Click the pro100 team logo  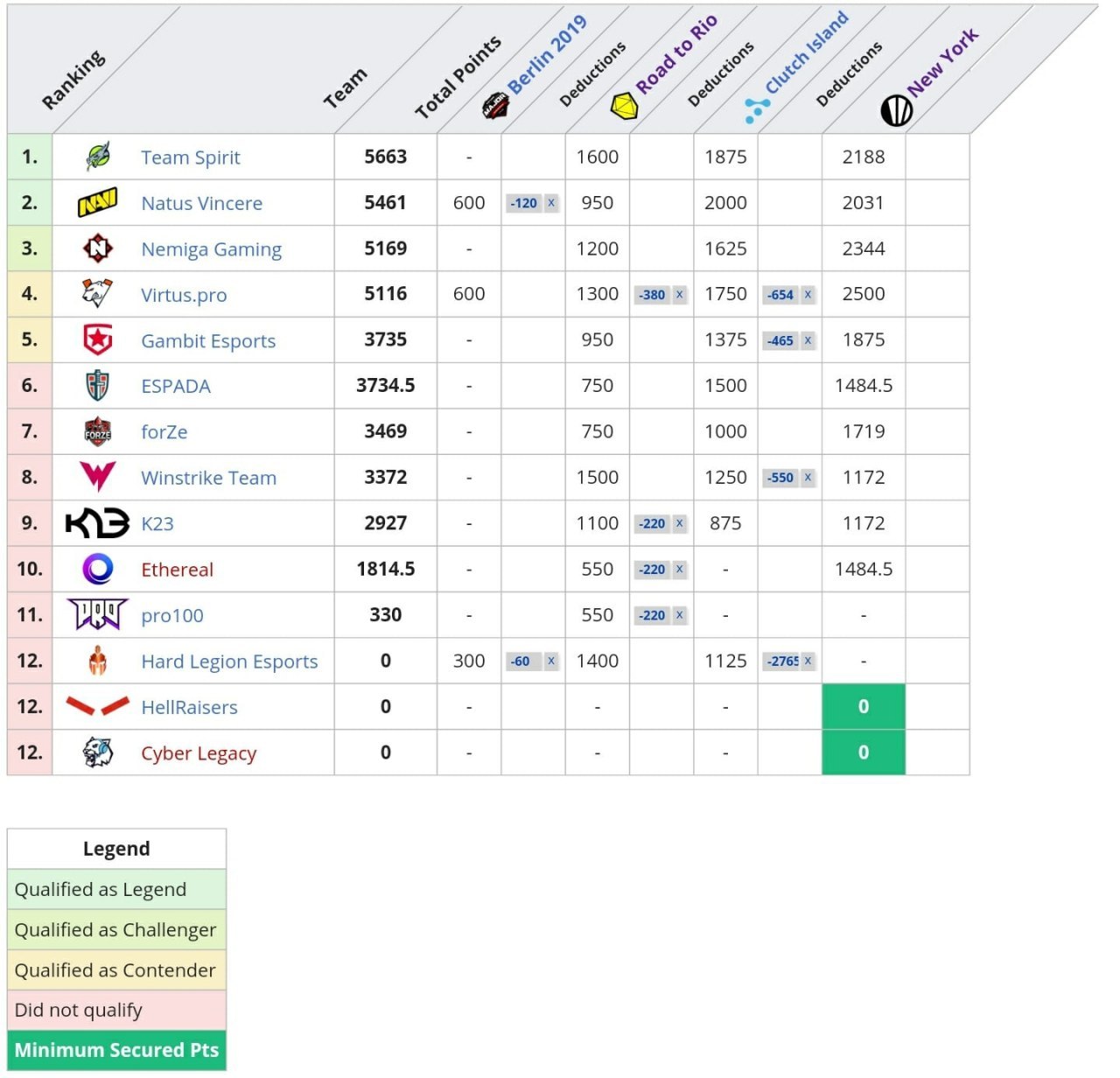97,614
